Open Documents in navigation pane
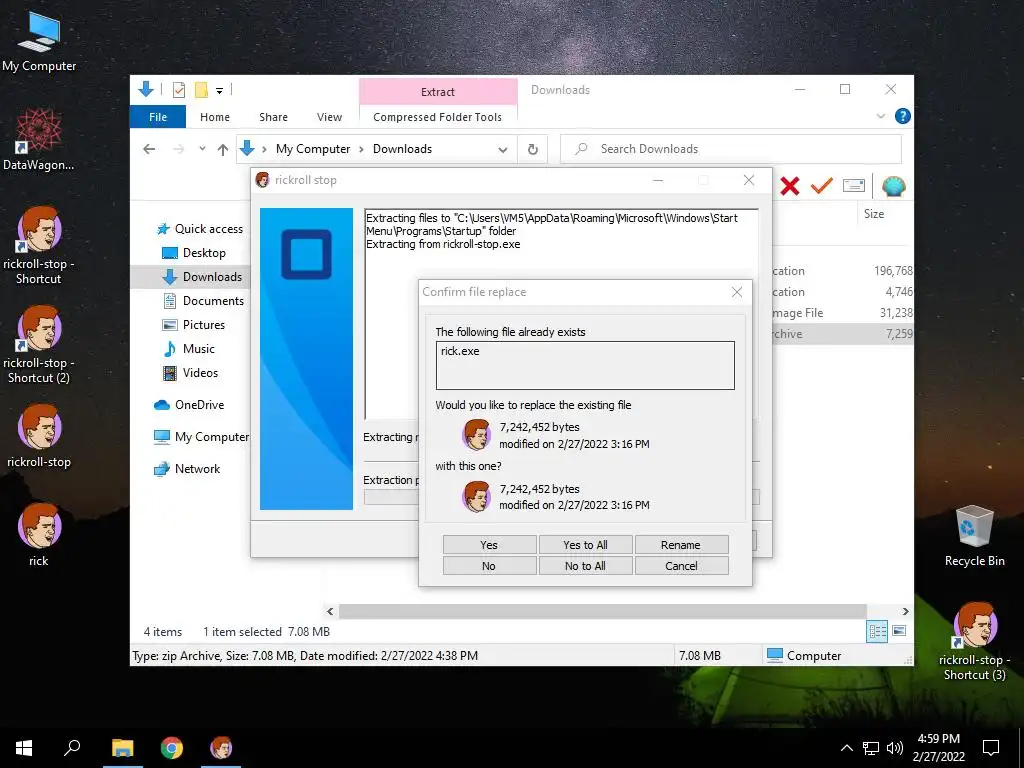This screenshot has height=768, width=1024. [x=202, y=300]
